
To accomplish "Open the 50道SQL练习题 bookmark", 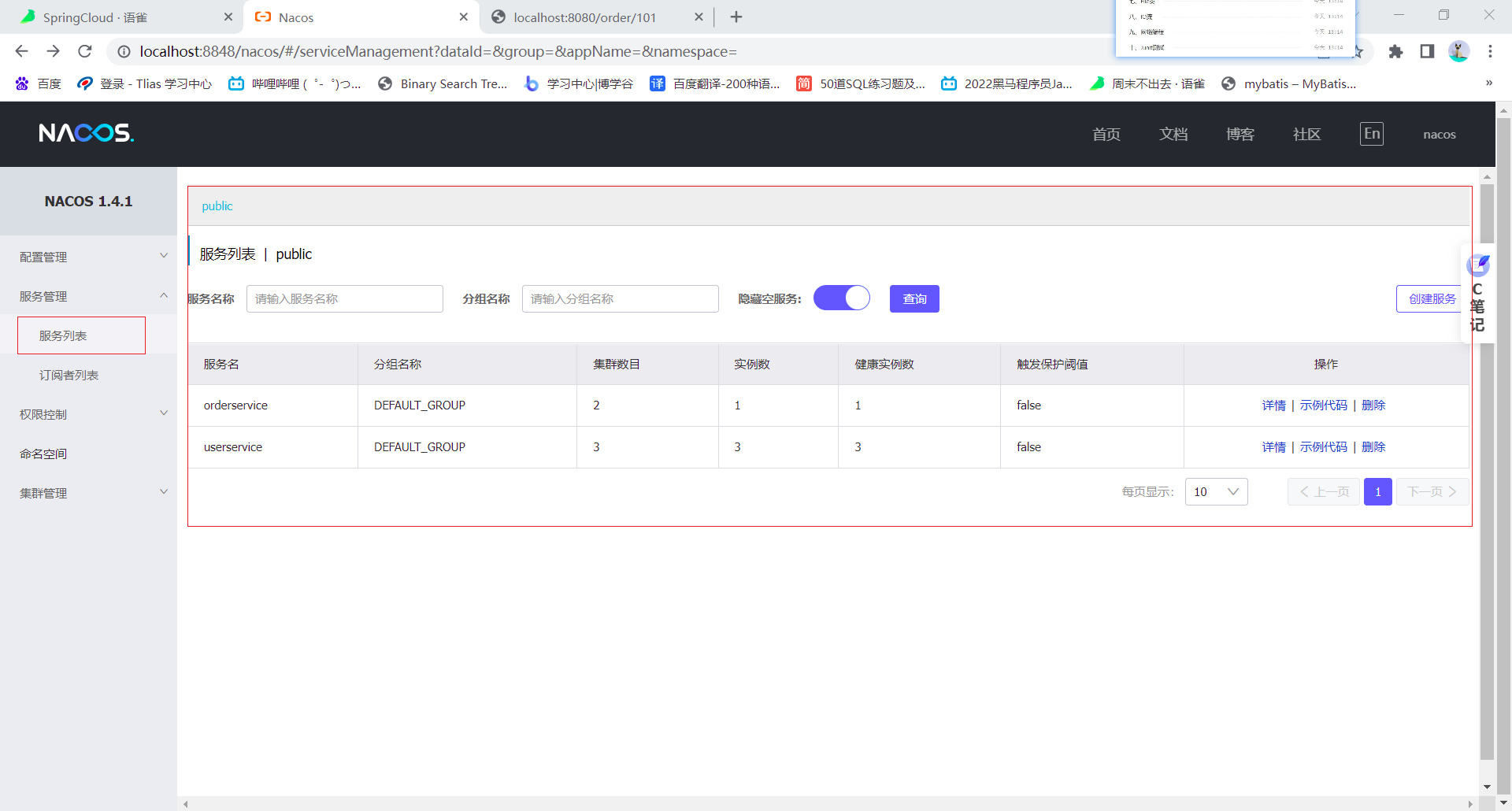I will coord(861,83).
